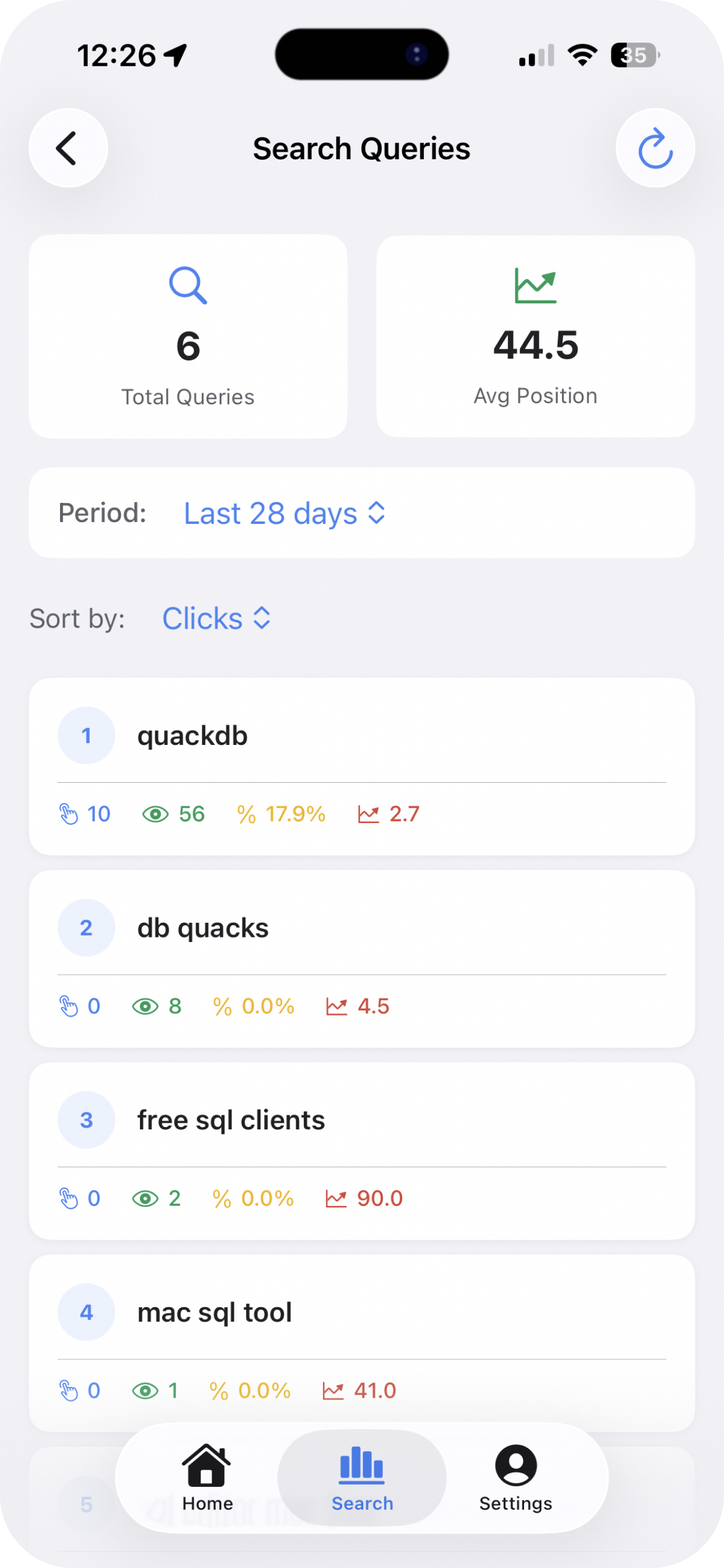Tap the chevron arrows beside Clicks
724x1568 pixels.
[262, 618]
